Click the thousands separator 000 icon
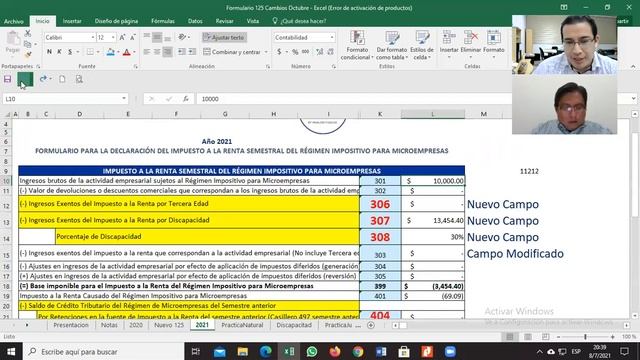Viewport: 640px width, 360px height. [305, 52]
